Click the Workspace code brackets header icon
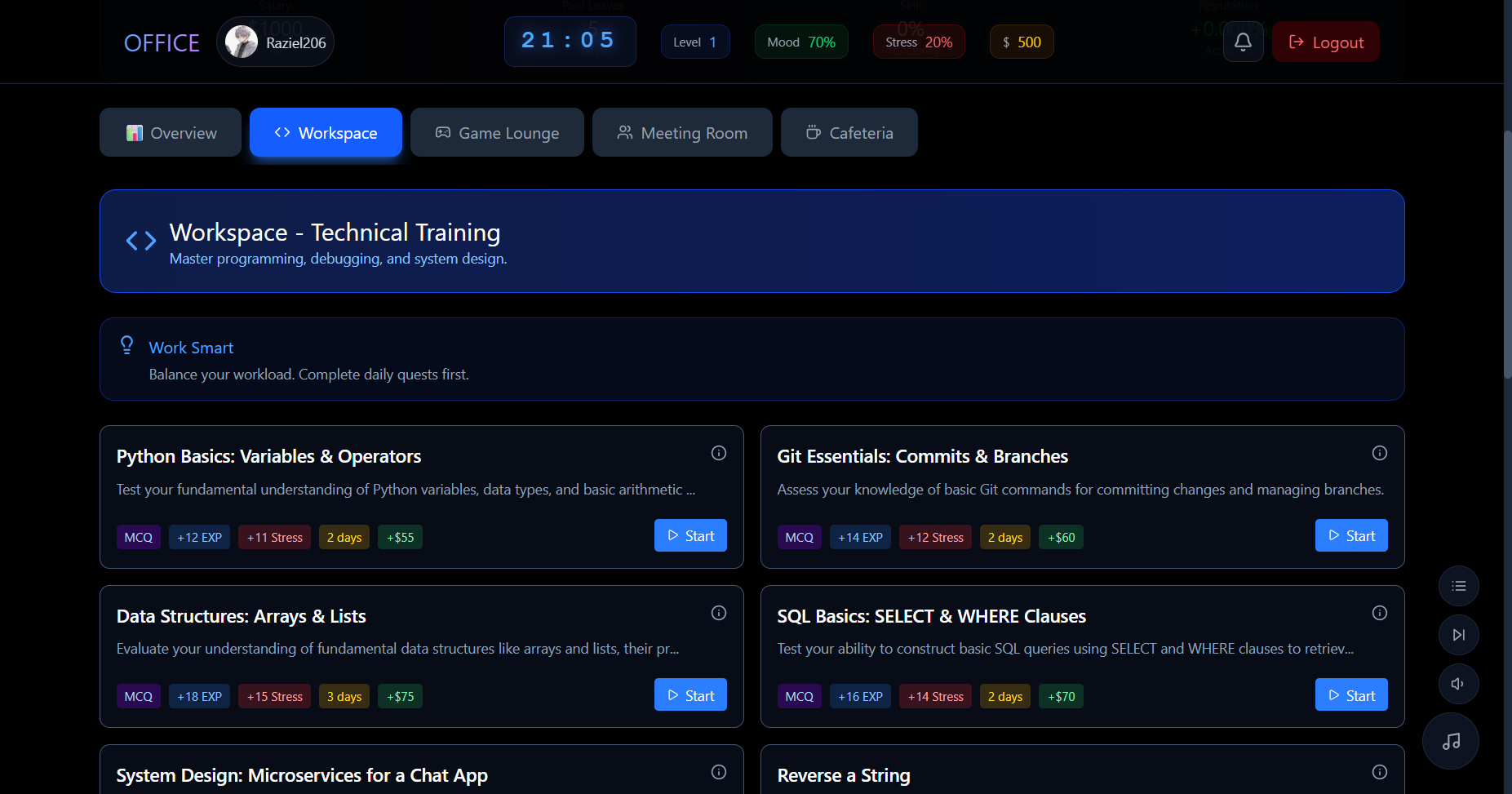 coord(141,241)
